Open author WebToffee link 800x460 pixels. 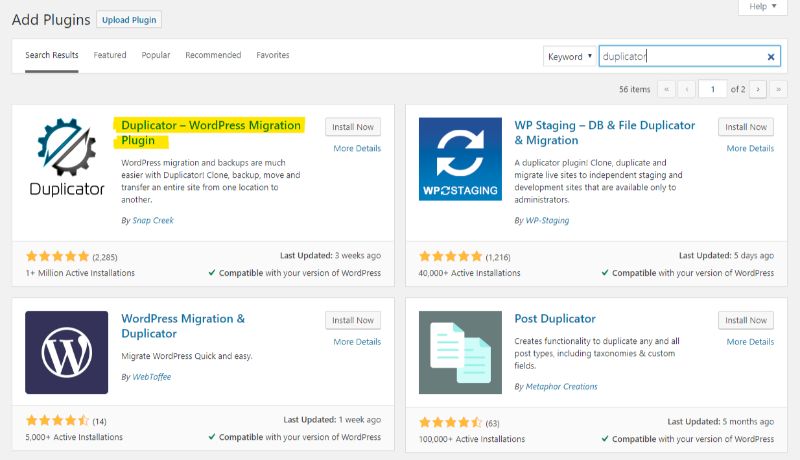tap(152, 377)
